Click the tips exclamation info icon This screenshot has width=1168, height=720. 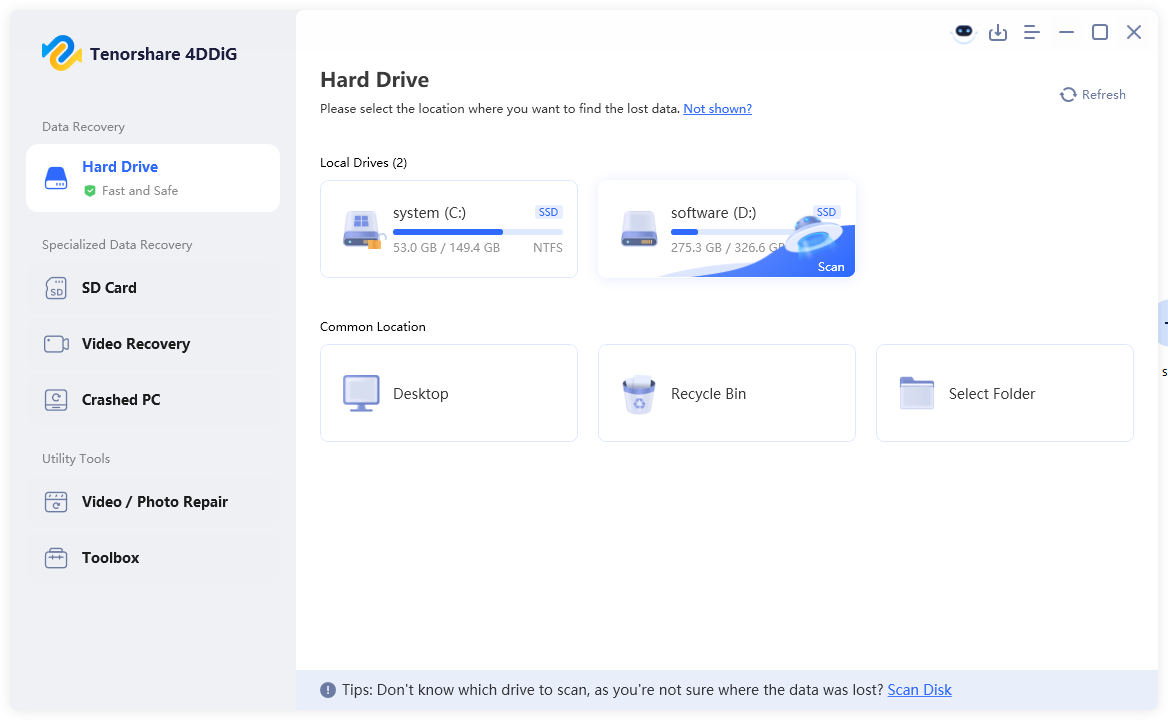328,690
